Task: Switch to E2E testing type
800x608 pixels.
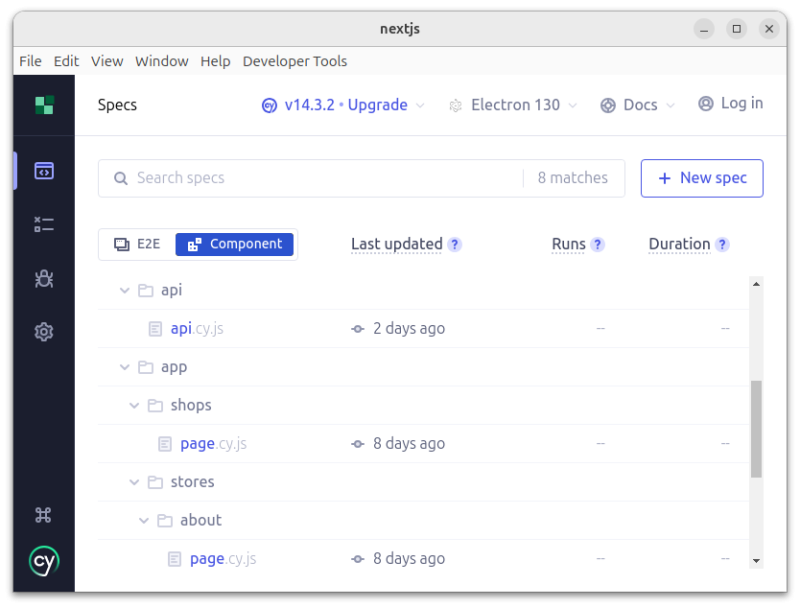Action: point(137,244)
